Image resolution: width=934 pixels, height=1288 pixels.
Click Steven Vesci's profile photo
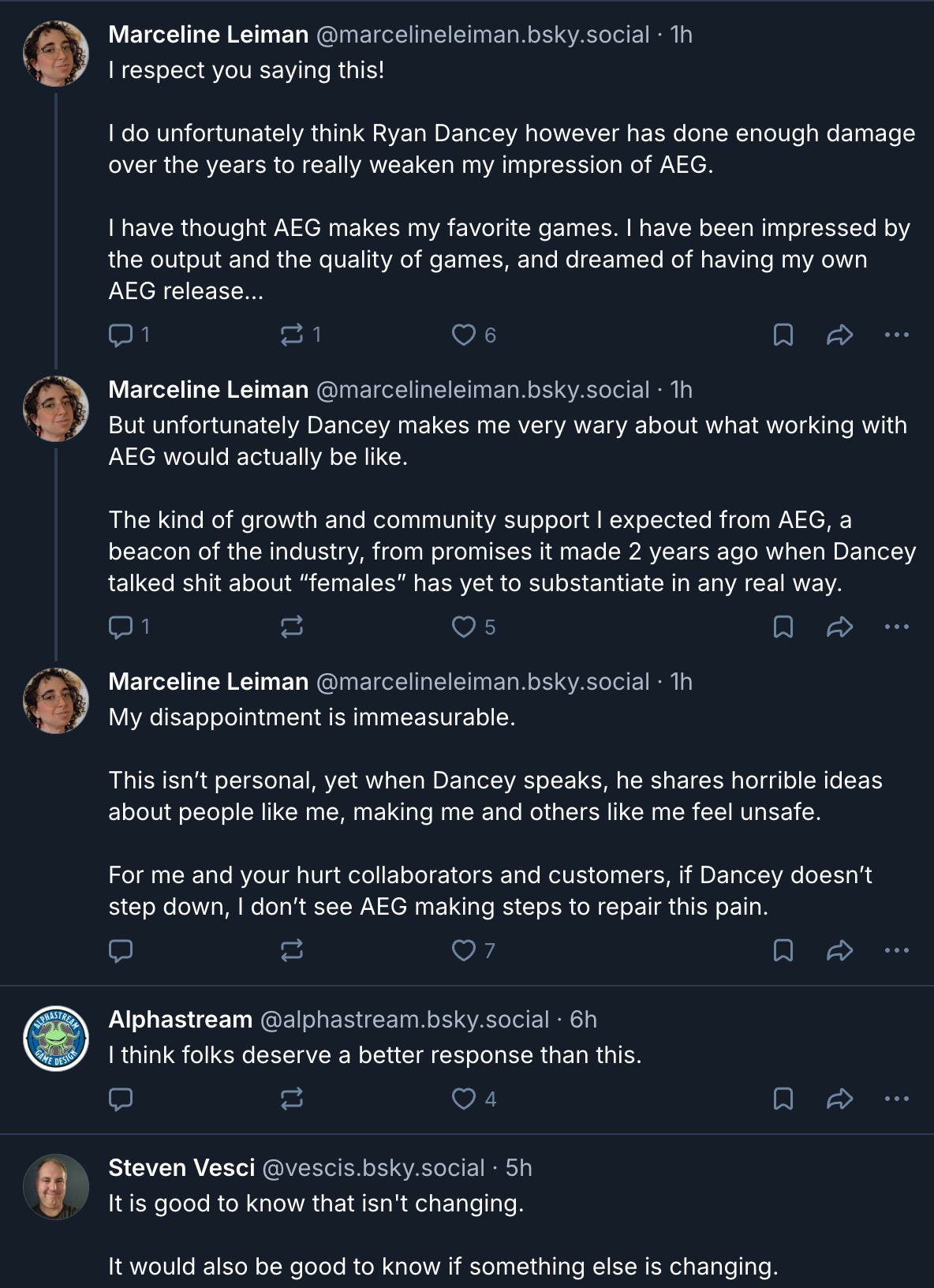(x=55, y=1187)
